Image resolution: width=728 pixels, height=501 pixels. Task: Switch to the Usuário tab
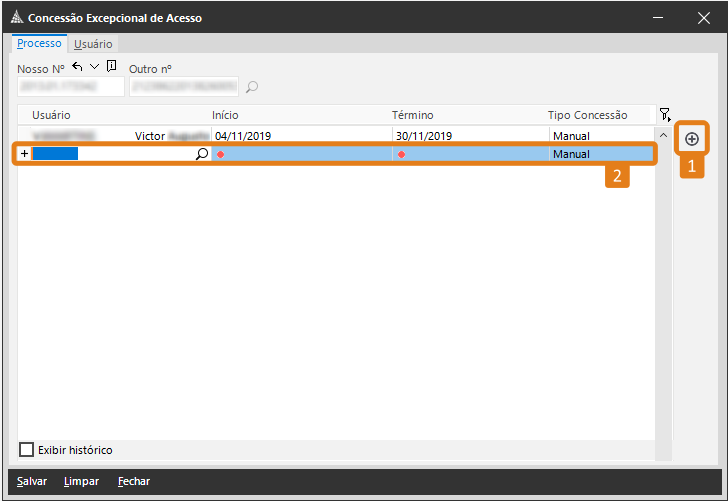tap(93, 44)
